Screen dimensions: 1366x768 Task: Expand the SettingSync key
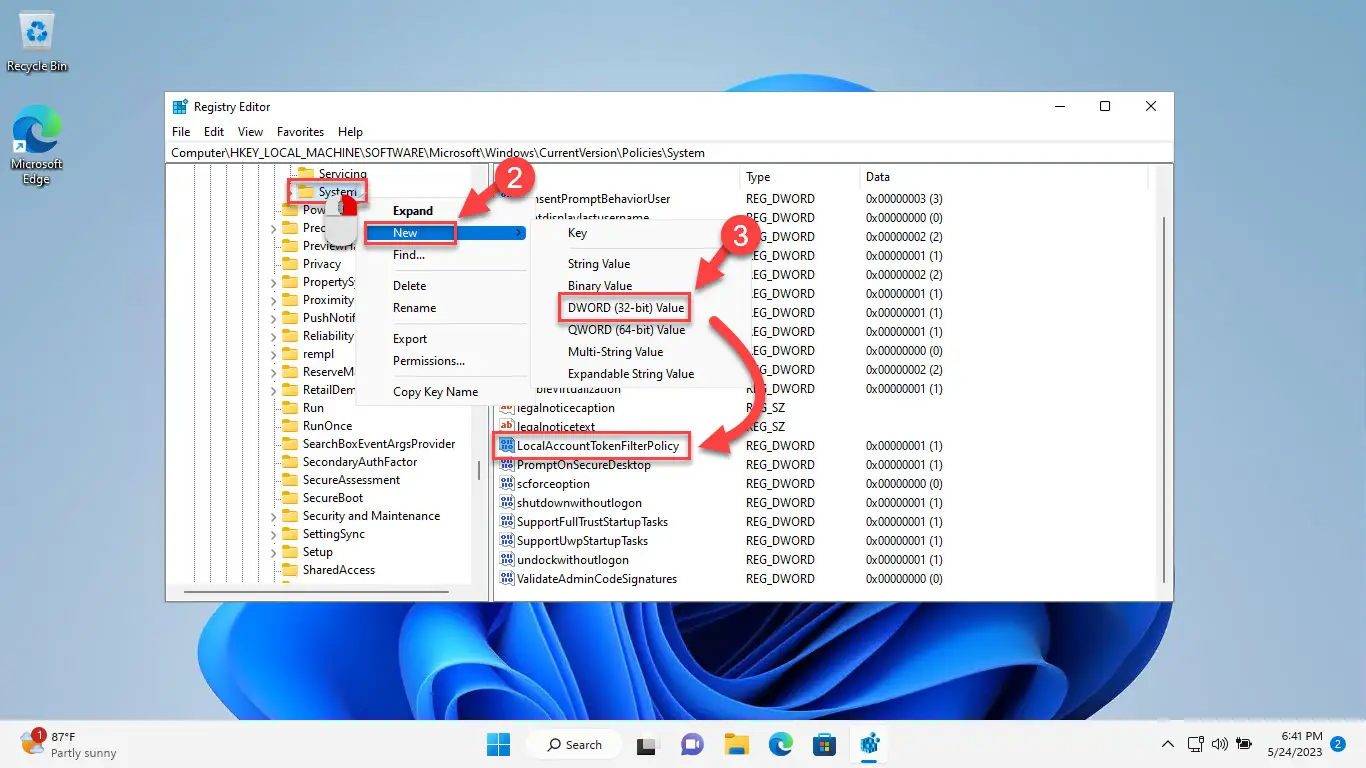(274, 534)
